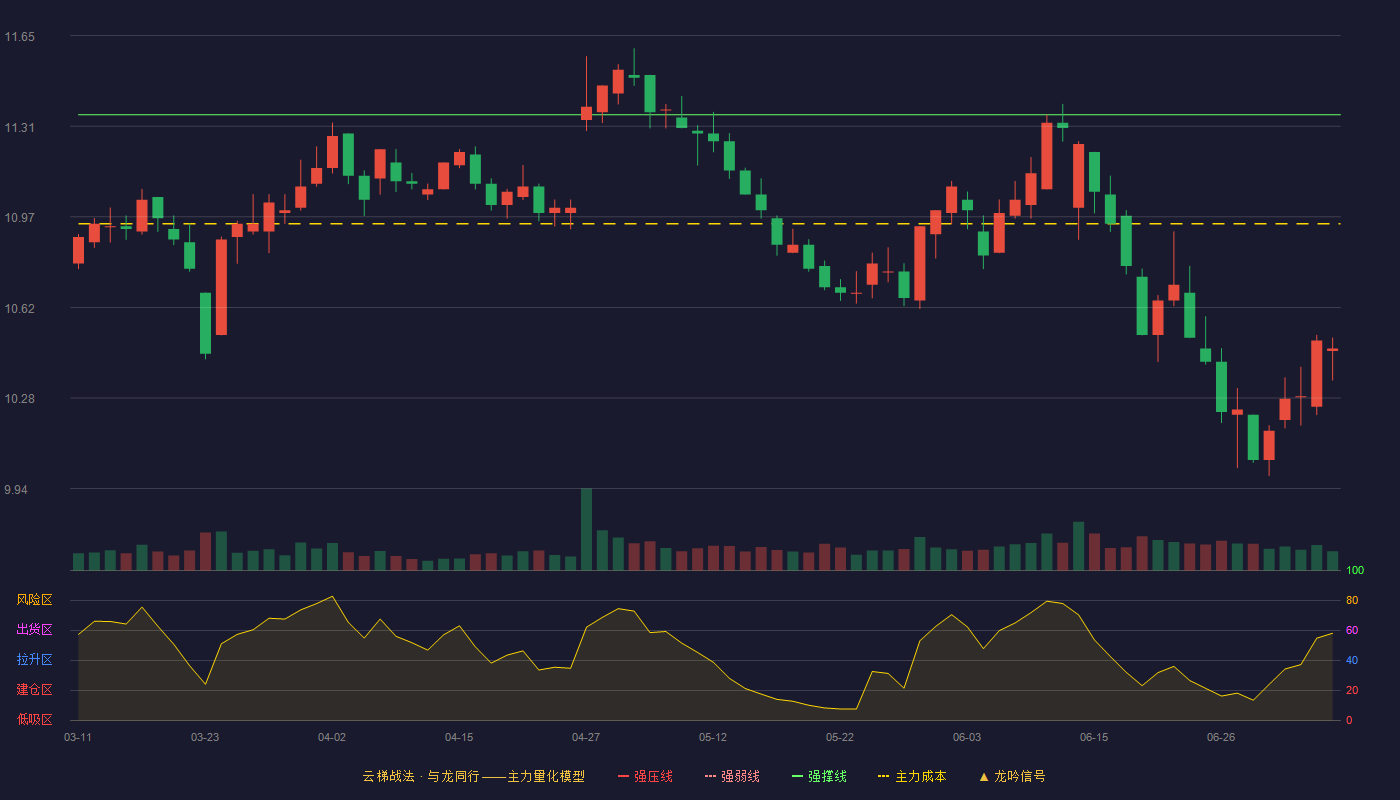Toggle the 龙吟信号 triangle legend entry

1012,776
